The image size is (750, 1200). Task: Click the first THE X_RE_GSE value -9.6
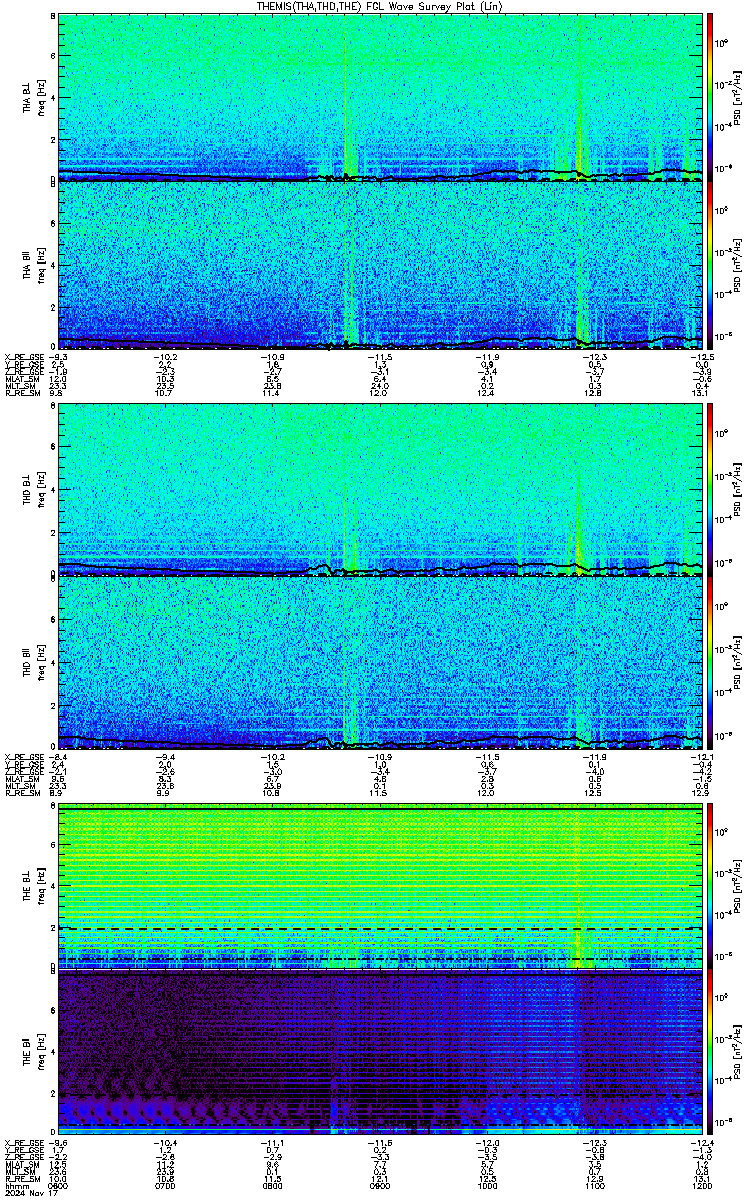coord(58,1143)
